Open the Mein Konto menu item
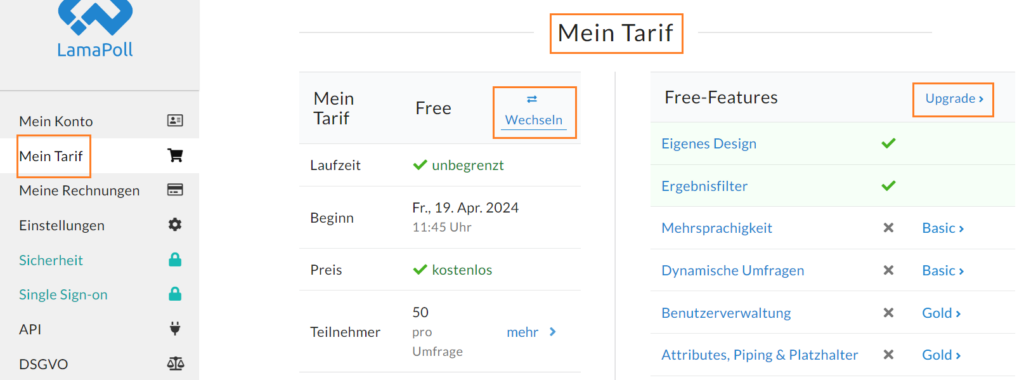The image size is (1024, 380). point(56,121)
